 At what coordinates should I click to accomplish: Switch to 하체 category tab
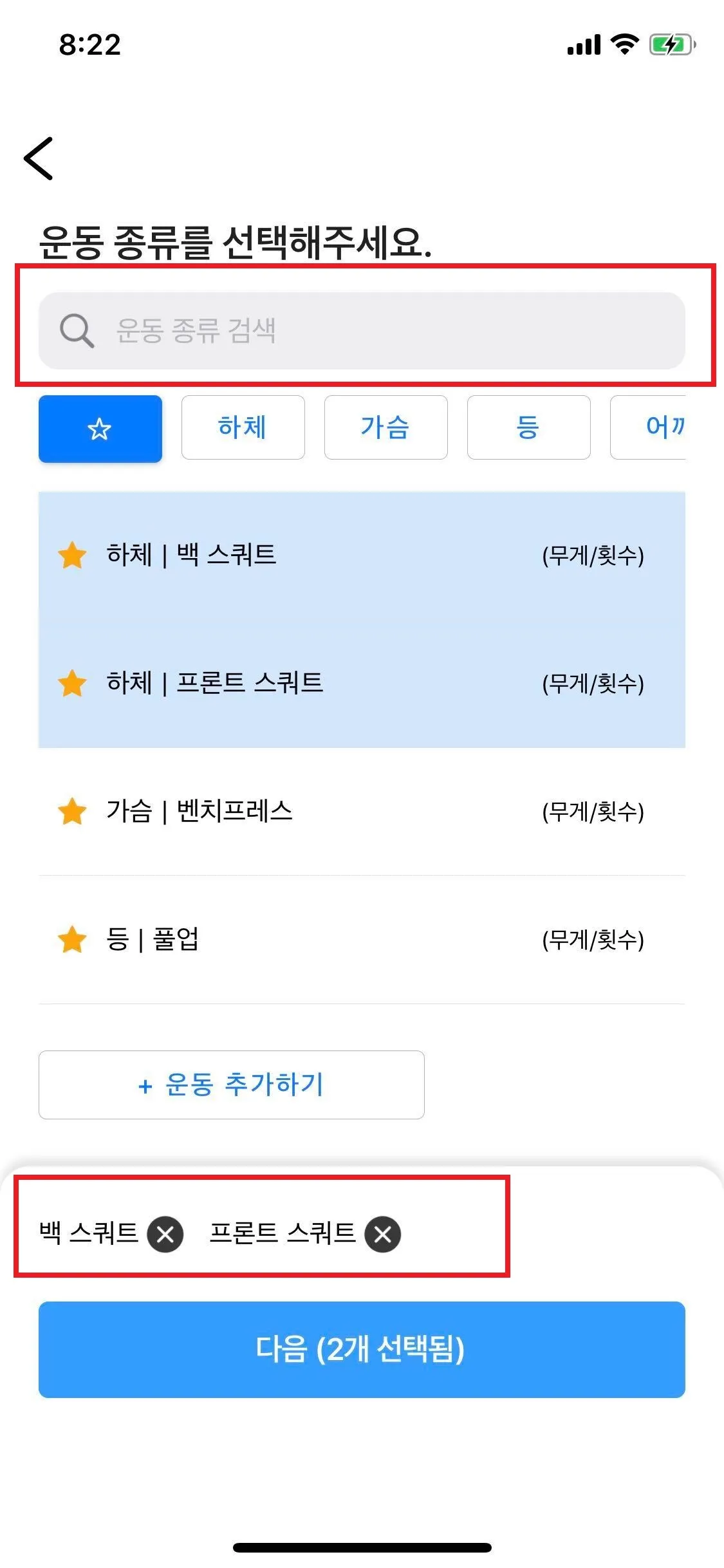pyautogui.click(x=243, y=427)
